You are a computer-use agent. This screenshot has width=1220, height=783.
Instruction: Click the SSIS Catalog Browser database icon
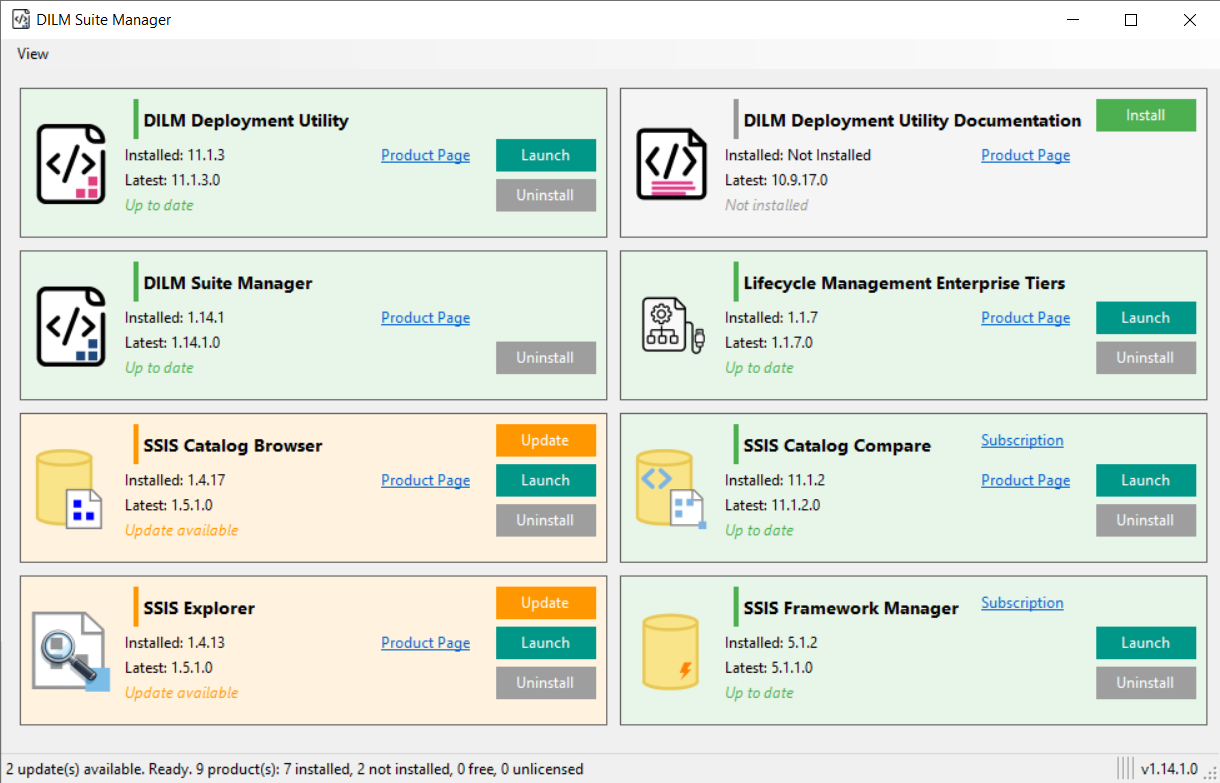pyautogui.click(x=69, y=489)
